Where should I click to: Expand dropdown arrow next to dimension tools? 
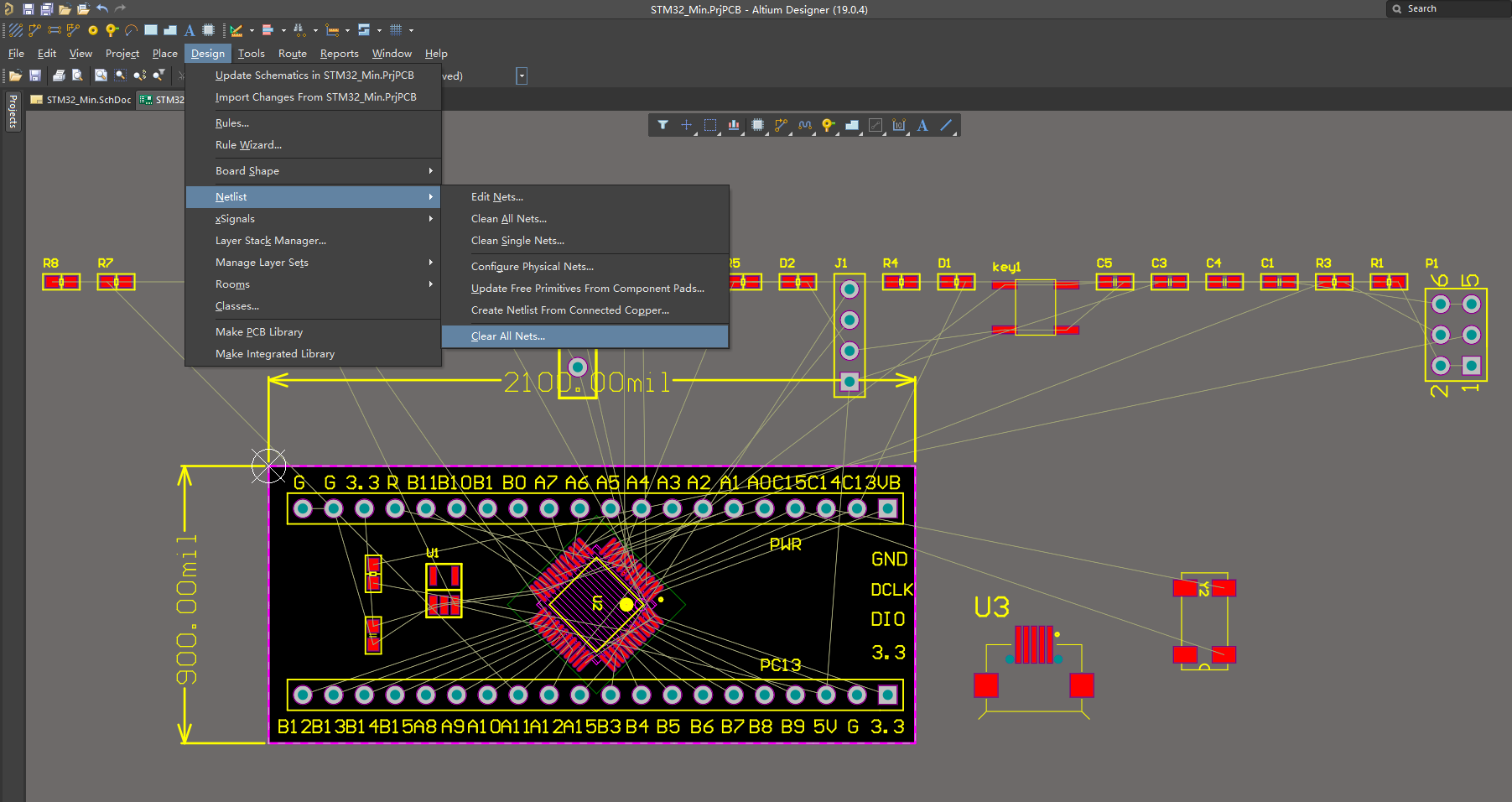click(x=347, y=30)
